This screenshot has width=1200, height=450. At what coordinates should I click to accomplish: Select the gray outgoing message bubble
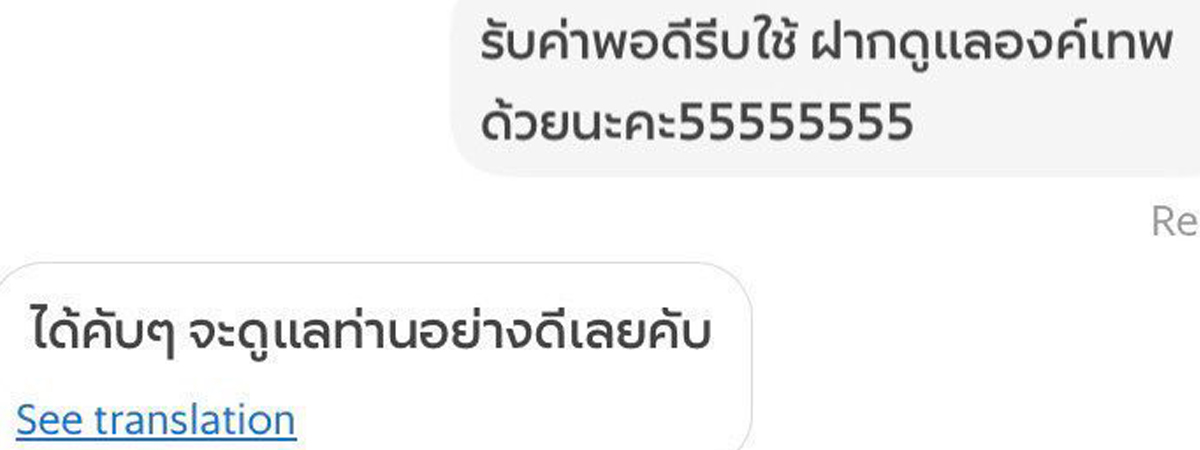point(826,88)
